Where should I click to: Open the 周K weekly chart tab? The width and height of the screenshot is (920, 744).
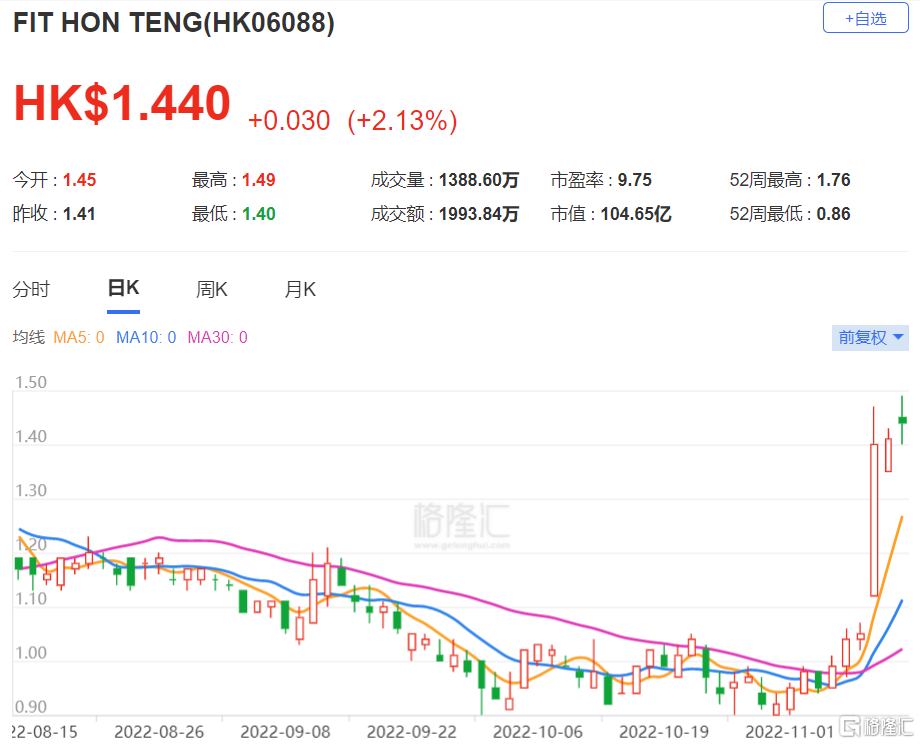coord(211,289)
